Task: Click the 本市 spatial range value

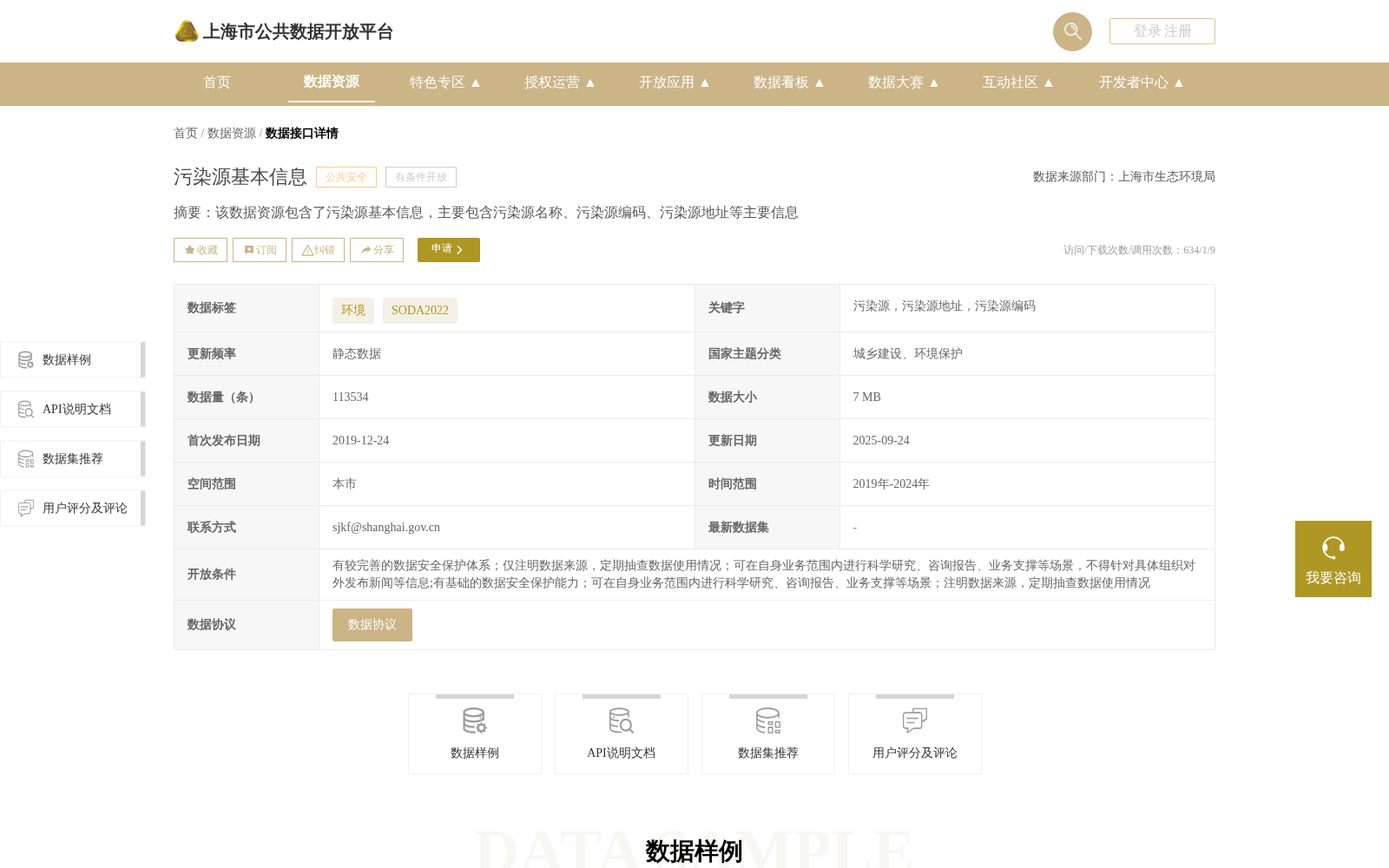Action: pyautogui.click(x=345, y=484)
